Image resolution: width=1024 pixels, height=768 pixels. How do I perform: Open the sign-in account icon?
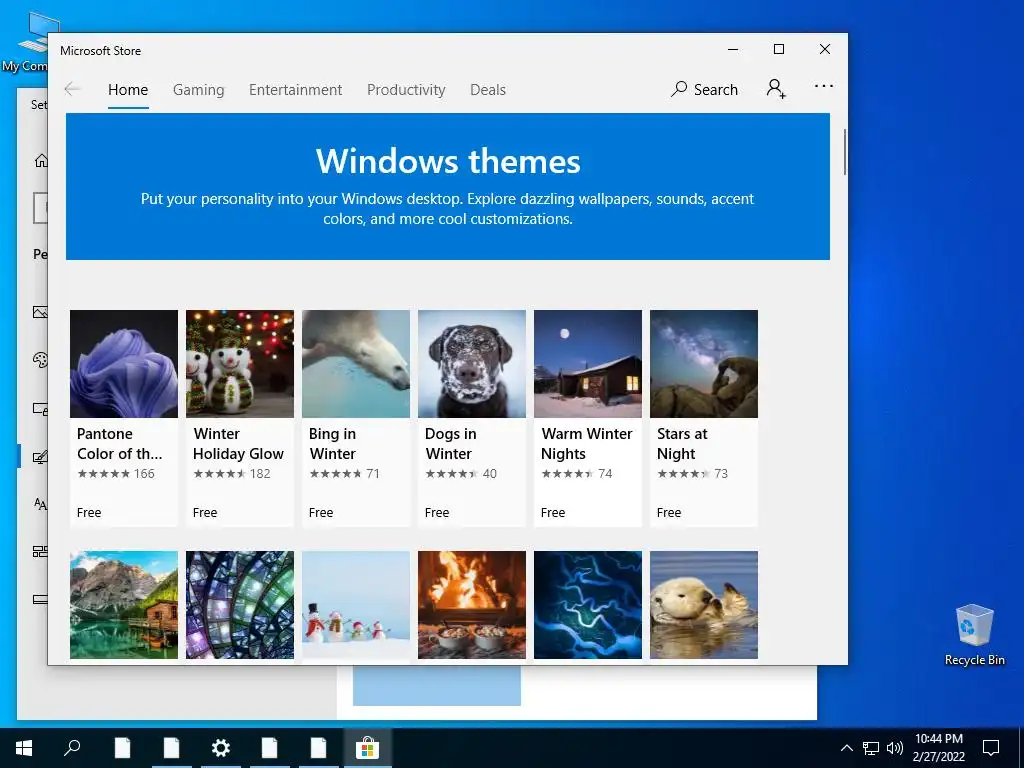click(776, 88)
